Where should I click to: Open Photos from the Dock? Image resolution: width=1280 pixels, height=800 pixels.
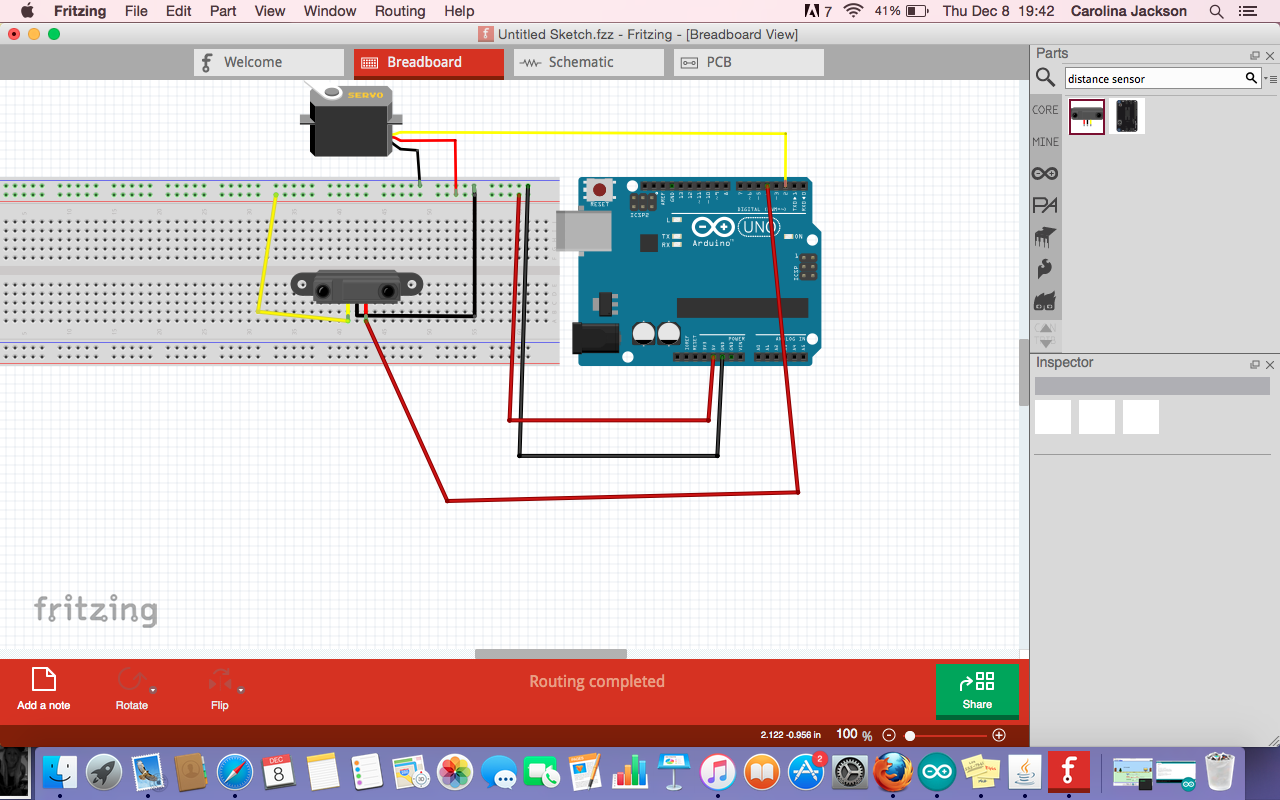pos(454,771)
